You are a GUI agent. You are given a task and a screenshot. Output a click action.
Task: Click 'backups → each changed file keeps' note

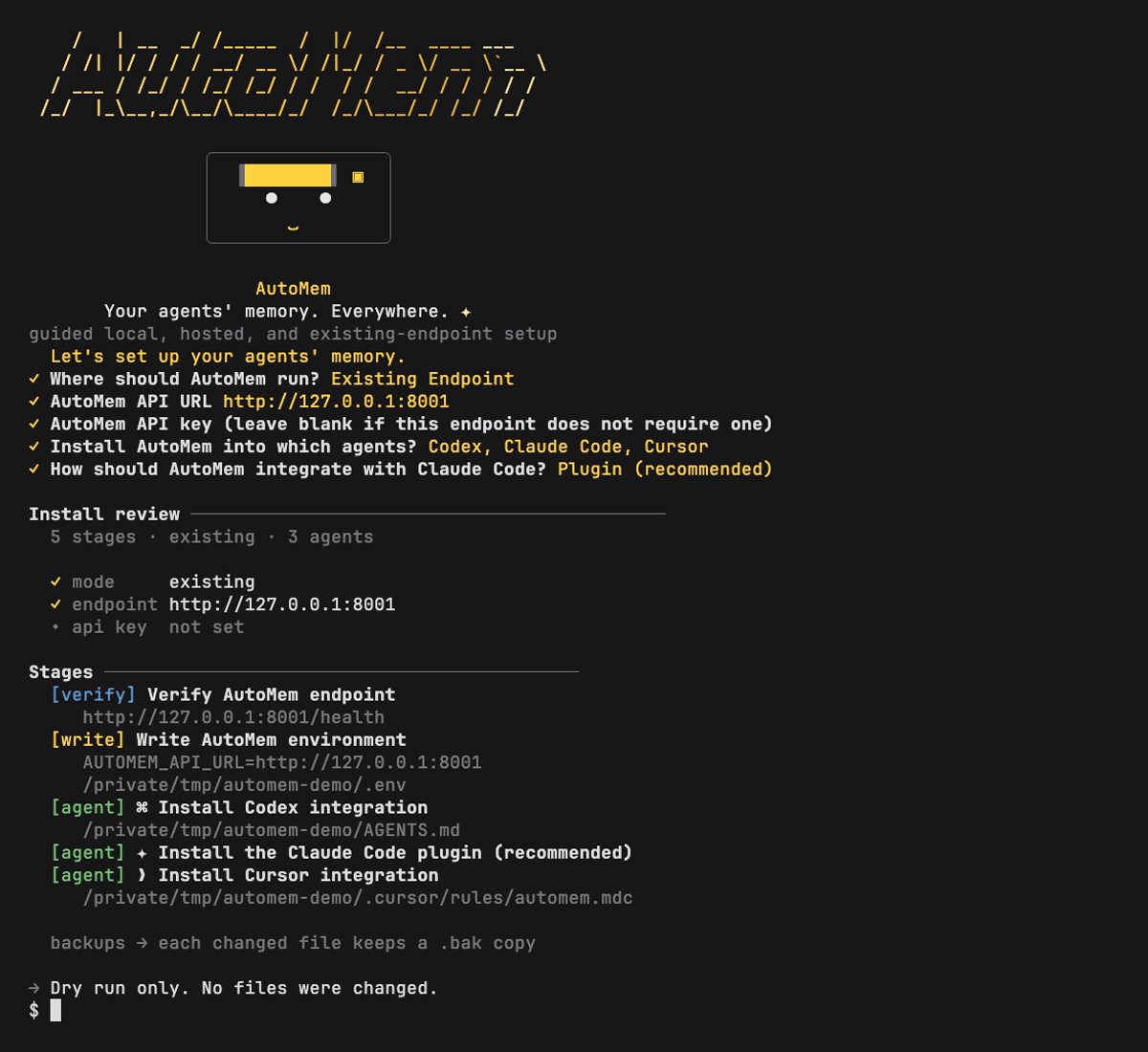(x=293, y=943)
